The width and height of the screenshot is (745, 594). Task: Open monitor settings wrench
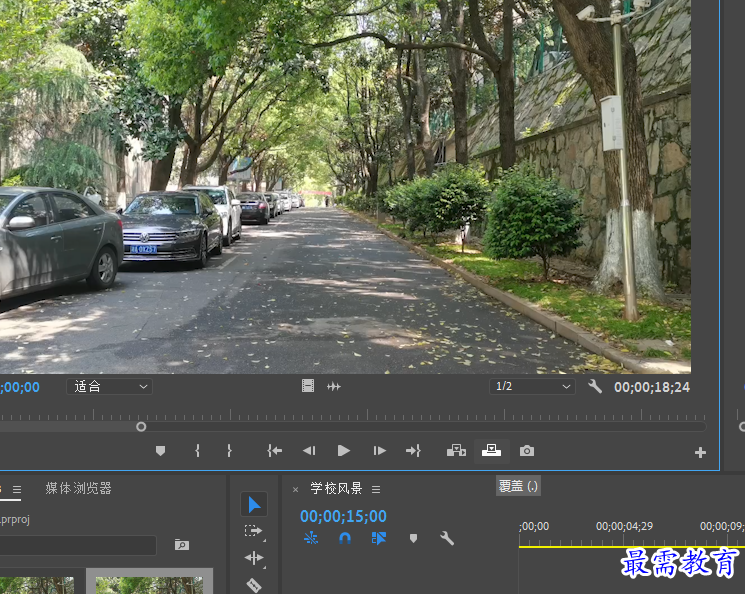pos(595,386)
